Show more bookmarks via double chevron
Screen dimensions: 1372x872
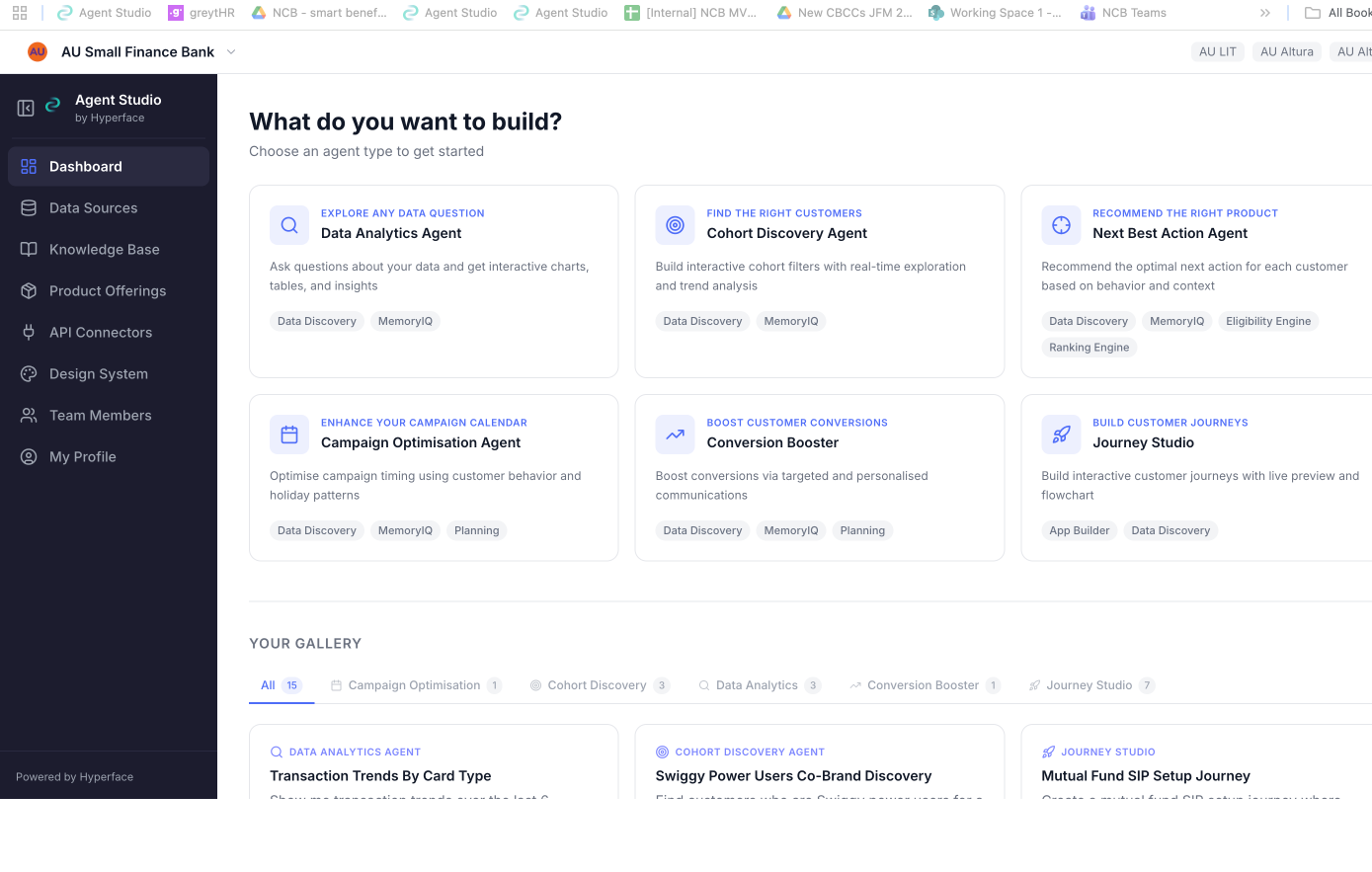[x=1264, y=13]
